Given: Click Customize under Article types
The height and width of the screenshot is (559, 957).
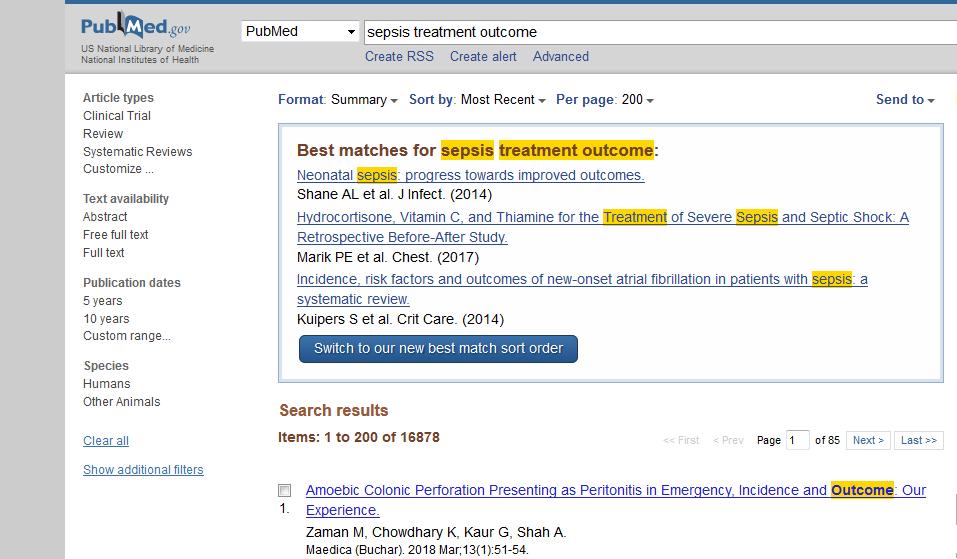Looking at the screenshot, I should coord(118,169).
